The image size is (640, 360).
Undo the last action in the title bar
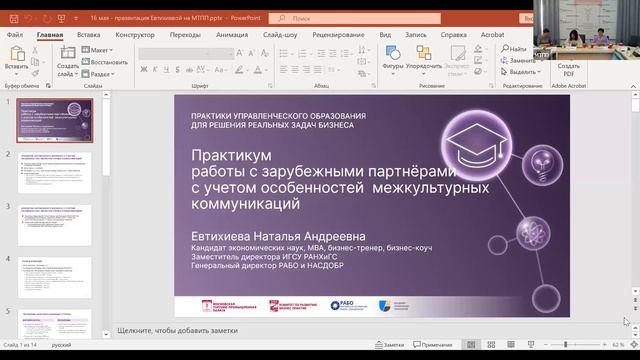tap(28, 19)
